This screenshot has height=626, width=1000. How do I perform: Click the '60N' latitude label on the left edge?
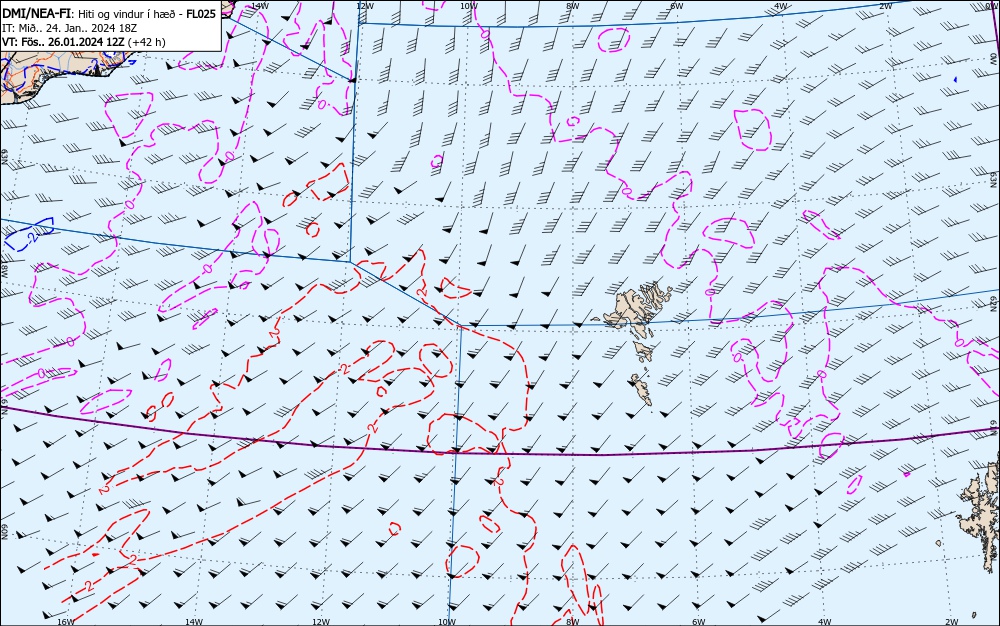[4, 532]
